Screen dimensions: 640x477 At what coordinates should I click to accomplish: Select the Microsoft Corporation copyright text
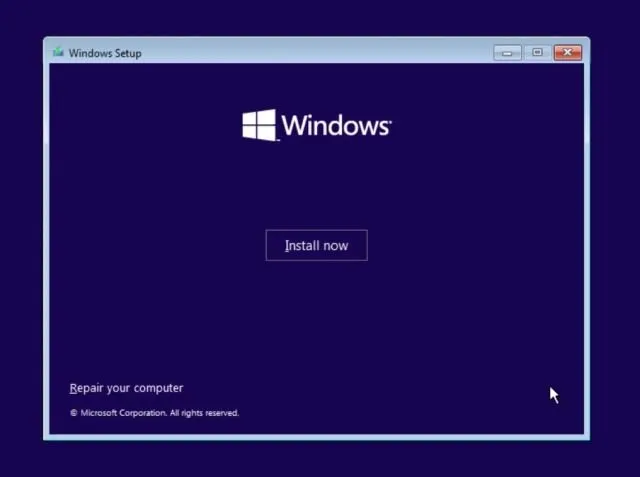[154, 413]
